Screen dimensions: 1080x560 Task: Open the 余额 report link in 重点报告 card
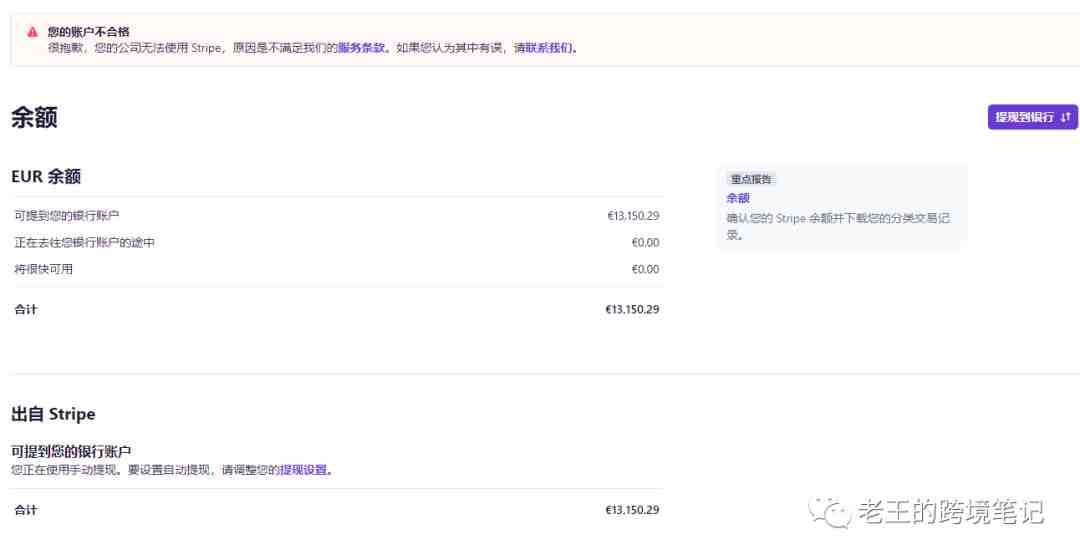(738, 198)
